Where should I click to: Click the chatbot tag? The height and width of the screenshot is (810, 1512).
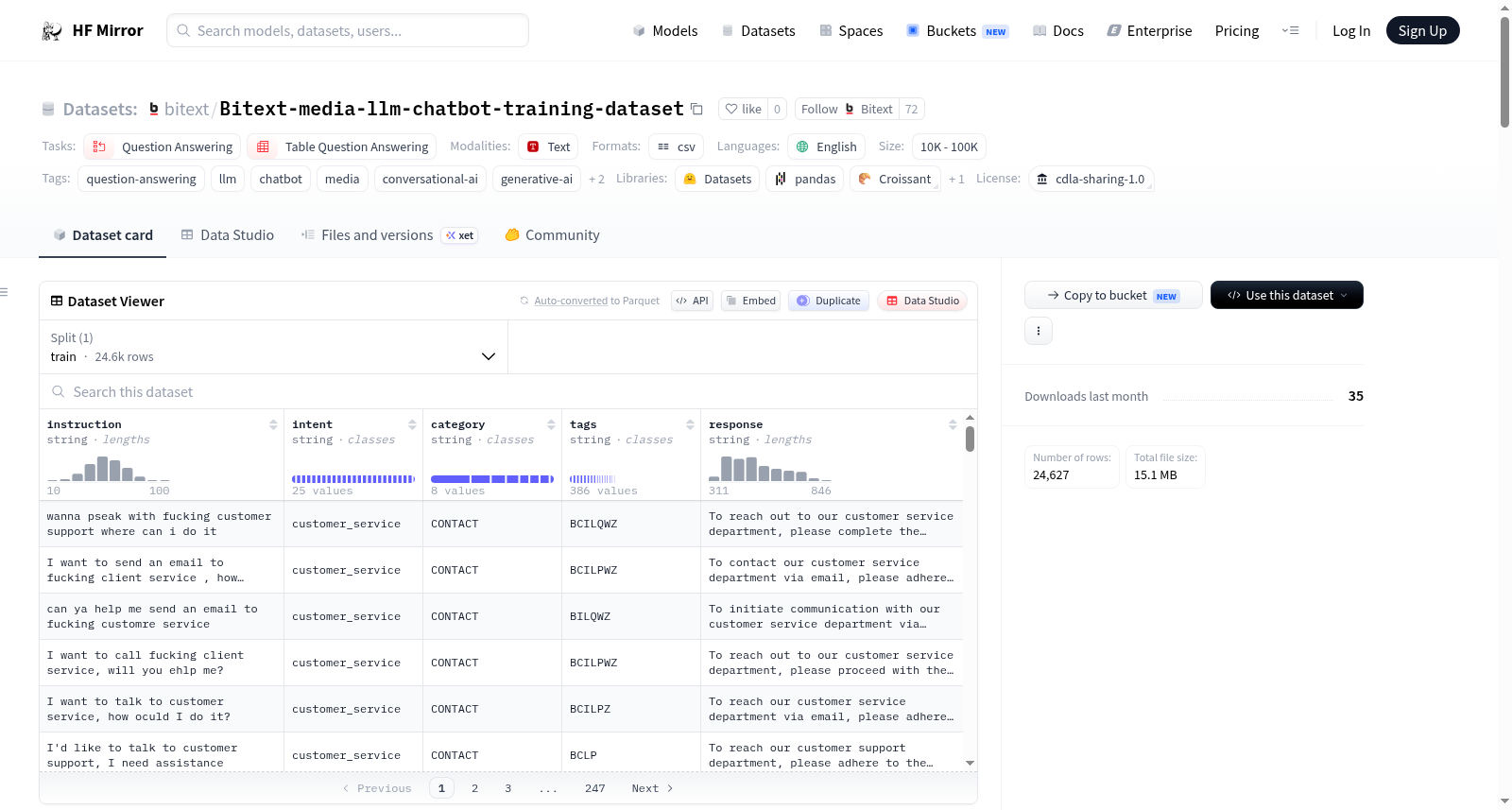(281, 179)
